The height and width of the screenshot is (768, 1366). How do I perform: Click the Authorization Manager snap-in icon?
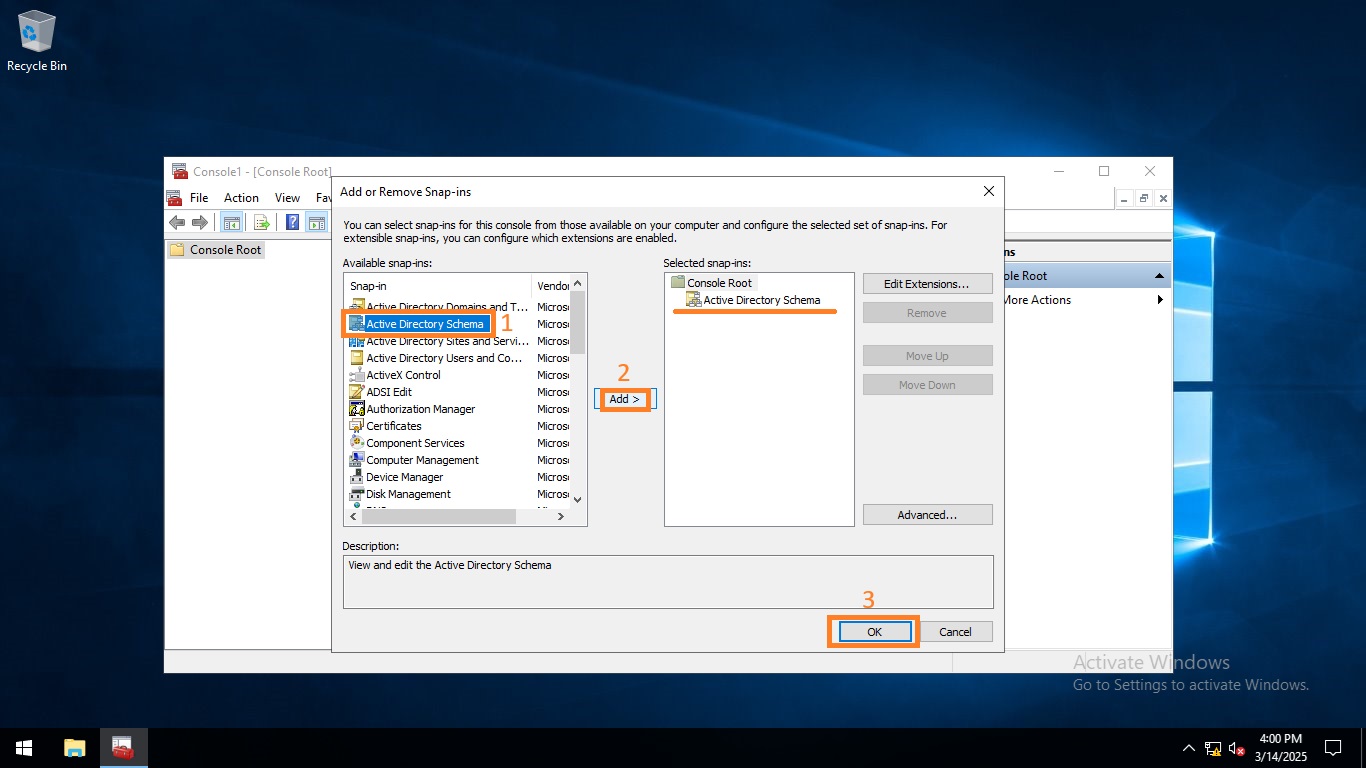[x=357, y=409]
